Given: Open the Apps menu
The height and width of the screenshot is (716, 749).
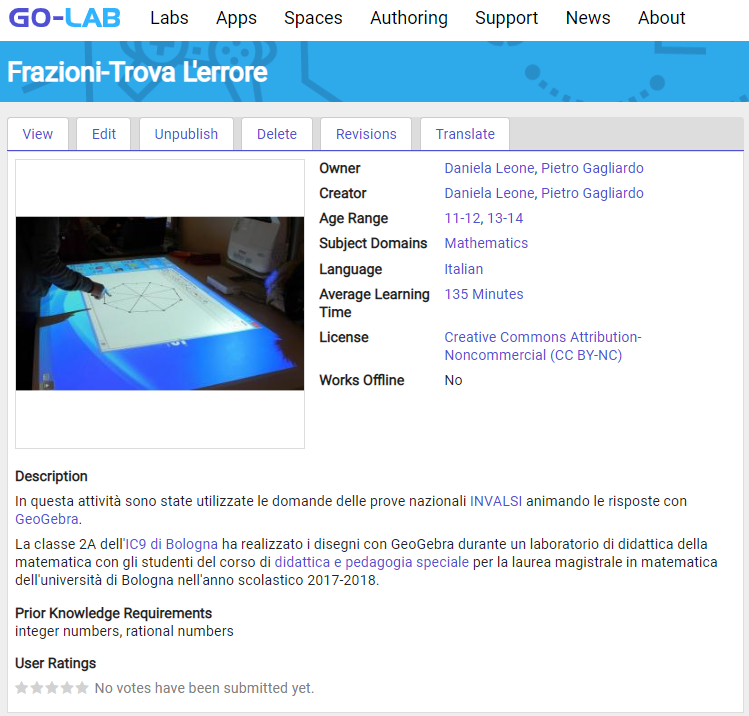Looking at the screenshot, I should [236, 18].
